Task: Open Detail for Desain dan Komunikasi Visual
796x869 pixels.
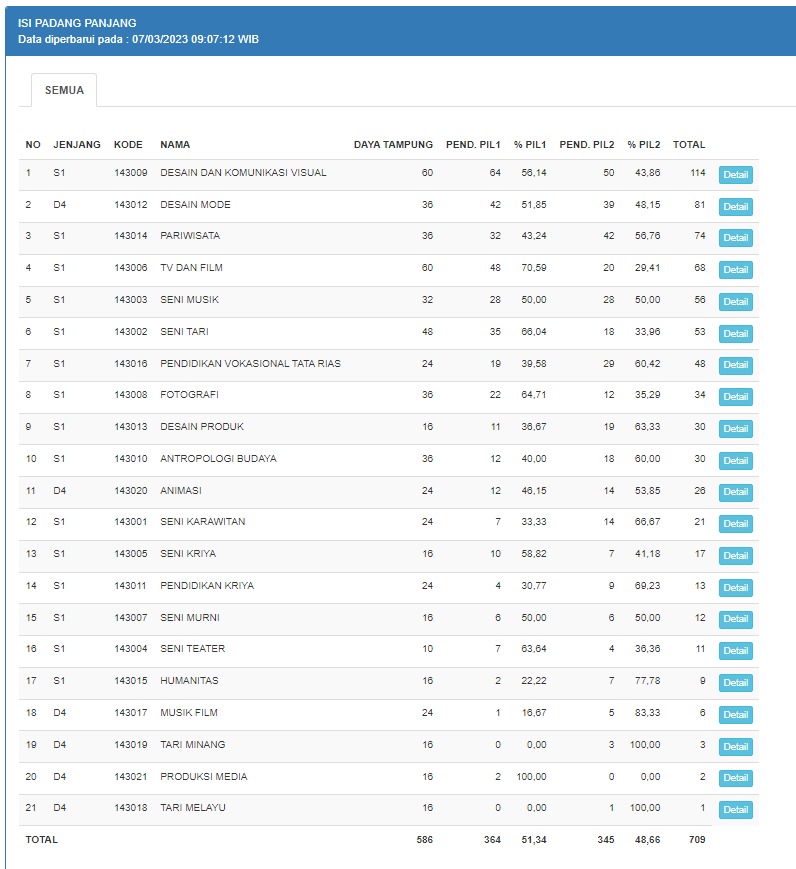Action: coord(736,175)
